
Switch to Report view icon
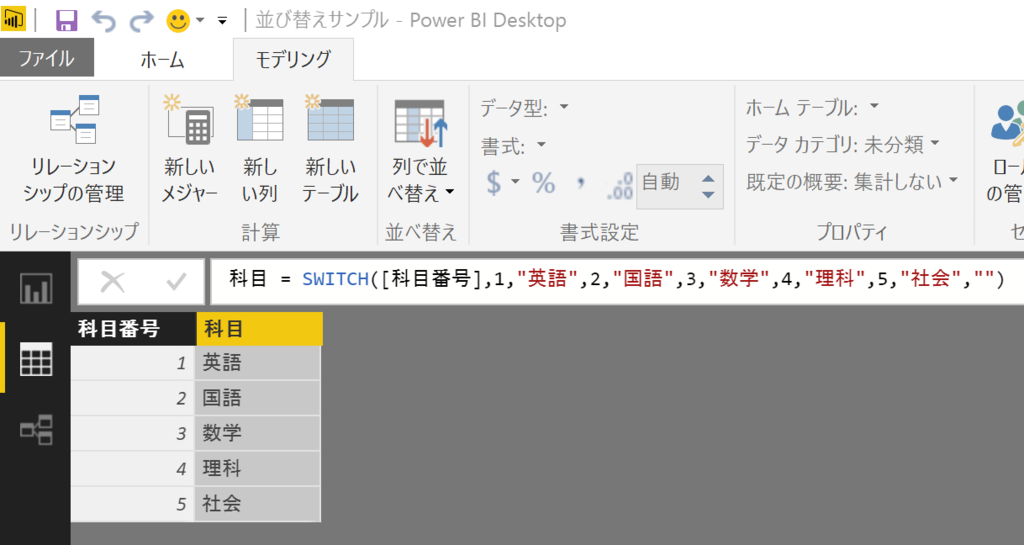(x=35, y=288)
